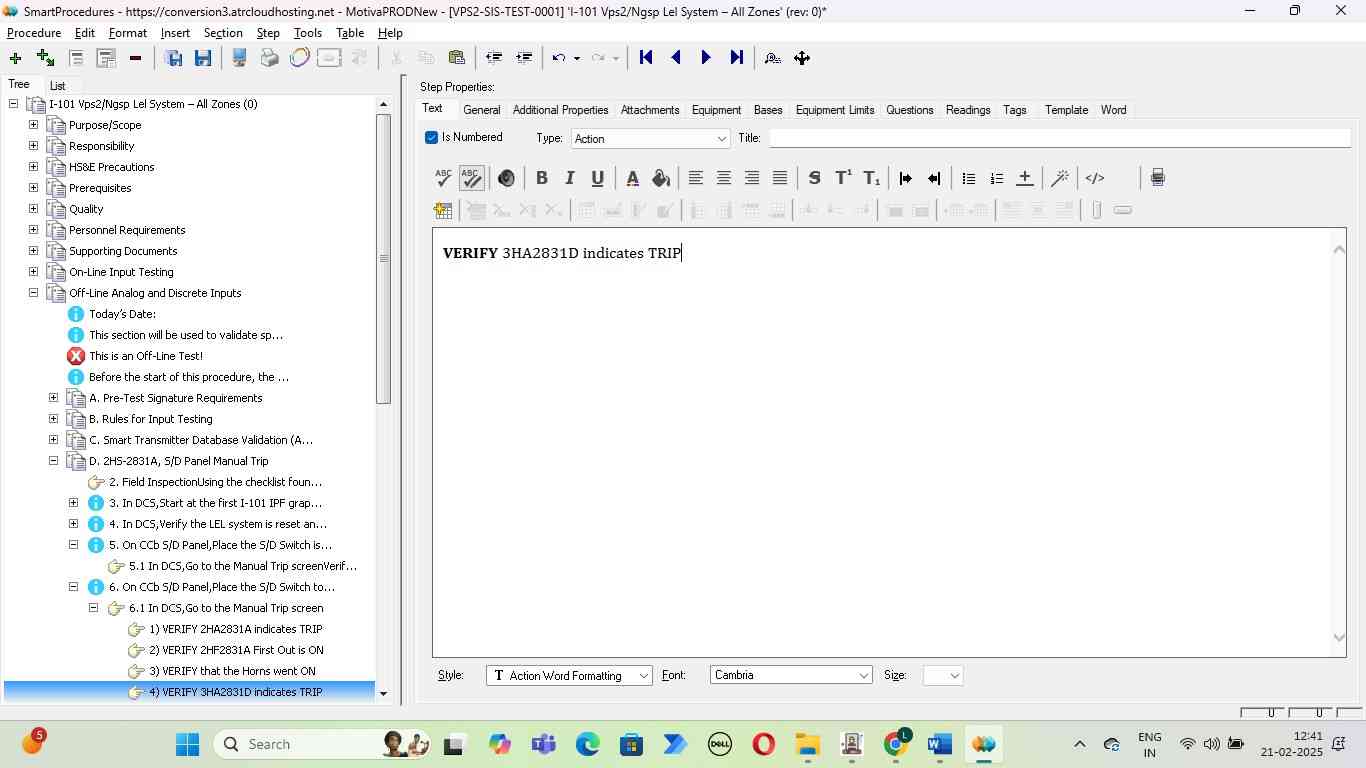Select This is an Off-Line Test! item
This screenshot has width=1366, height=768.
146,356
